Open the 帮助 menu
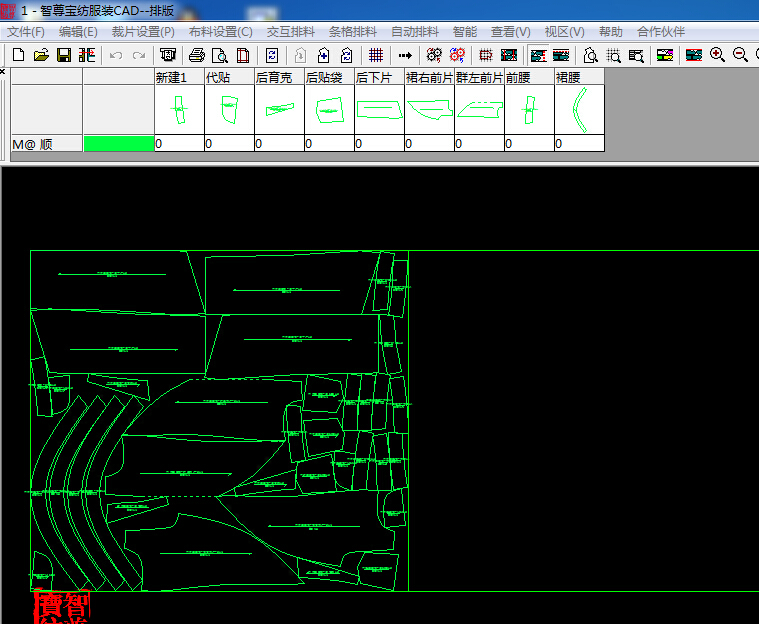This screenshot has width=759, height=624. pos(610,32)
